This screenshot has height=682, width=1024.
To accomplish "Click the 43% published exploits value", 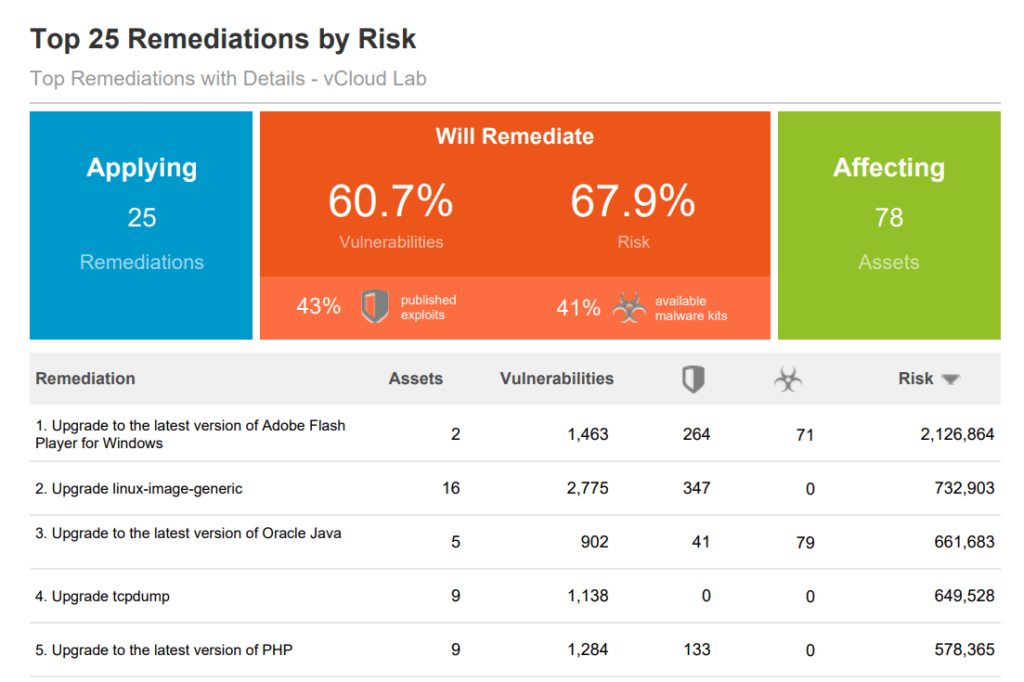I will tap(318, 307).
